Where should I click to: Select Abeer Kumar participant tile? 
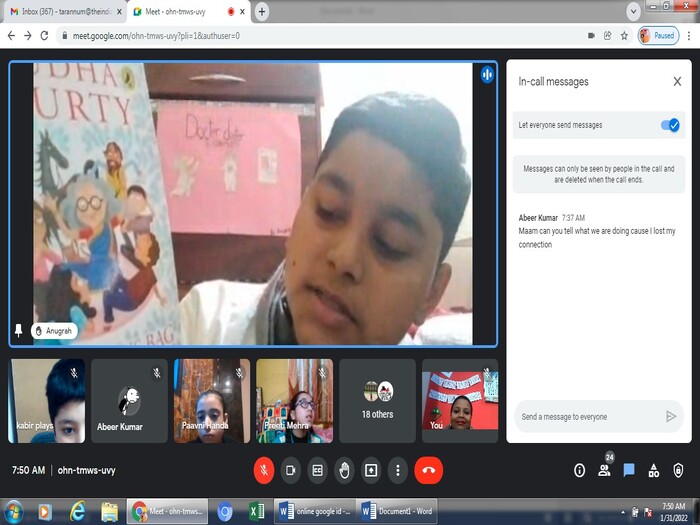coord(129,401)
